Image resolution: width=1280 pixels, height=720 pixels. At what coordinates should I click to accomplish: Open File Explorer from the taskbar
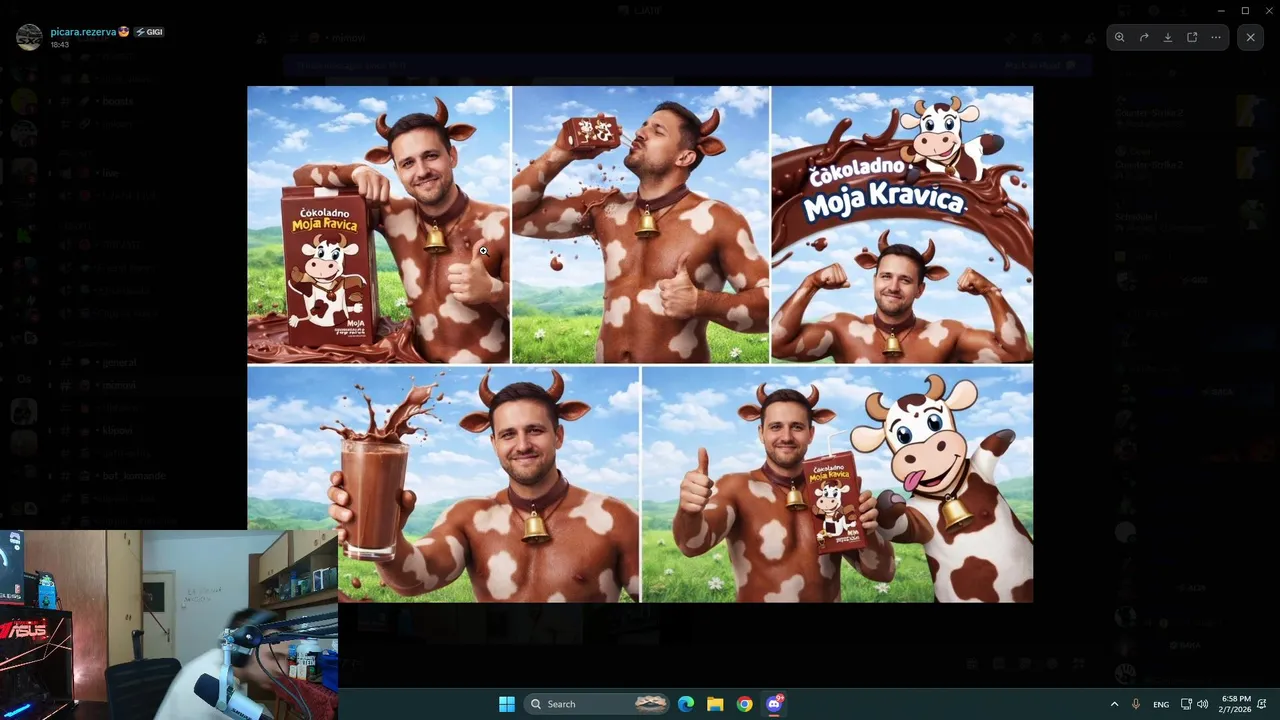pos(715,704)
